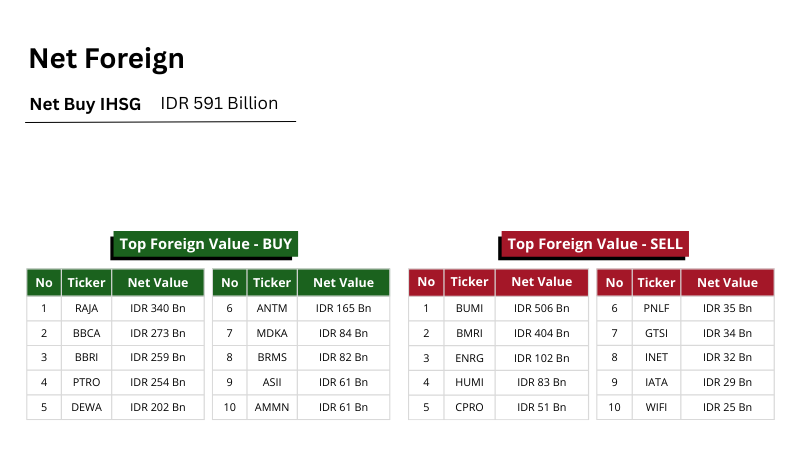
Task: Click the BBRI ticker in buy table
Action: pos(86,357)
